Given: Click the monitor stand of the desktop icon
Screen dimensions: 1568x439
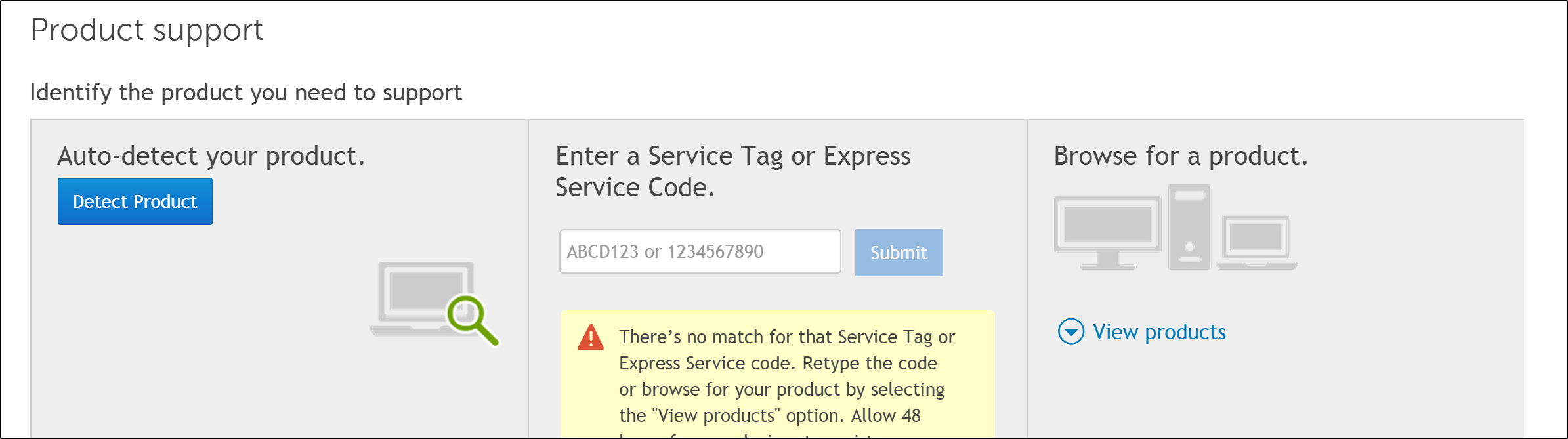Looking at the screenshot, I should pyautogui.click(x=1108, y=261).
